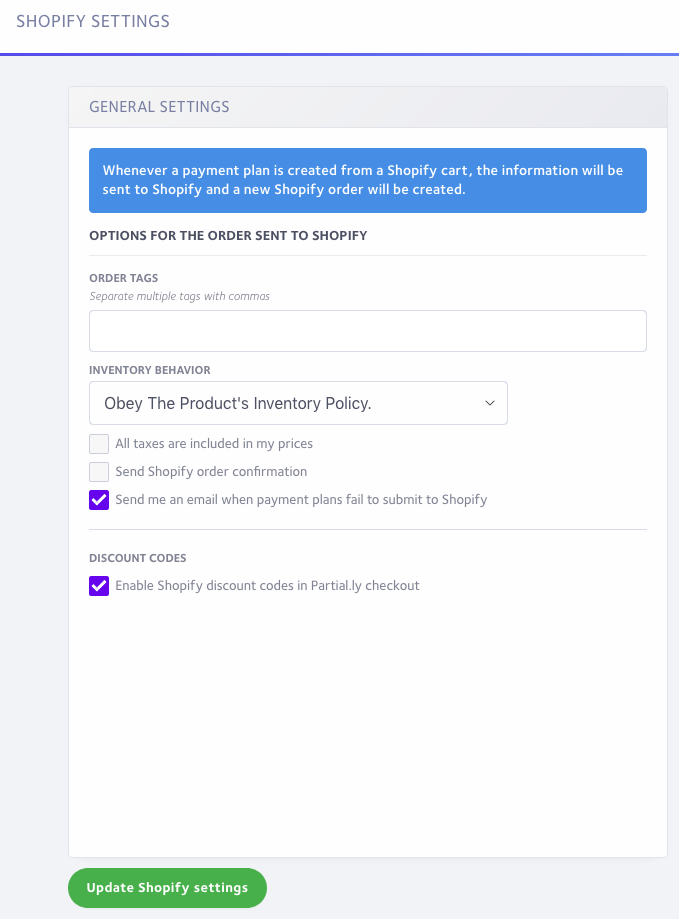Viewport: 679px width, 919px height.
Task: Disable the Shopify discount codes checkbox
Action: coord(99,586)
